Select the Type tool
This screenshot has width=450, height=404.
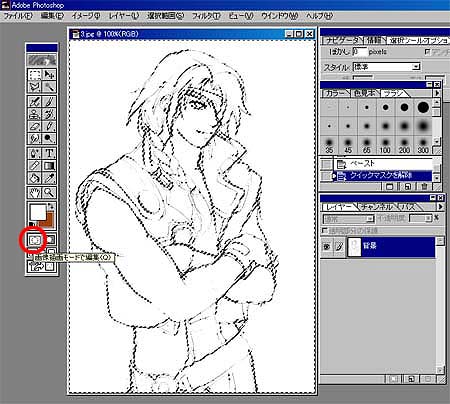click(49, 153)
